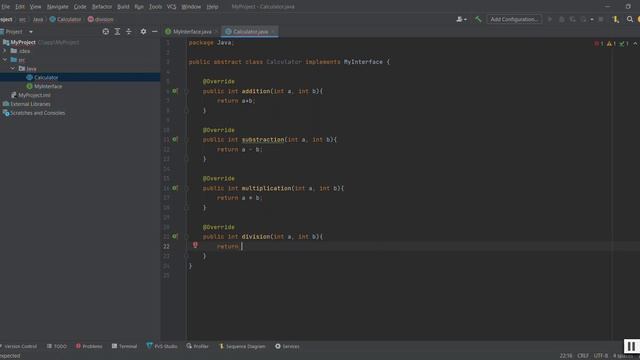640x360 pixels.
Task: Select External Libraries in the project tree
Action: tap(30, 104)
